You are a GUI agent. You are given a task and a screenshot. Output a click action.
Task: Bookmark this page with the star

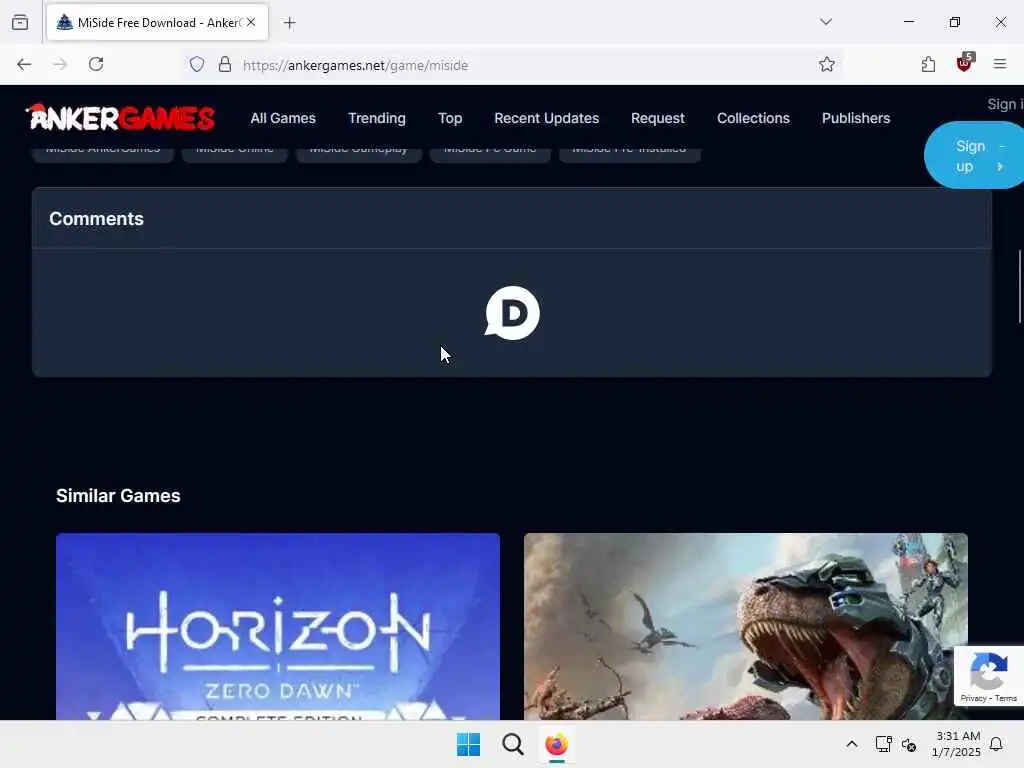(x=827, y=64)
